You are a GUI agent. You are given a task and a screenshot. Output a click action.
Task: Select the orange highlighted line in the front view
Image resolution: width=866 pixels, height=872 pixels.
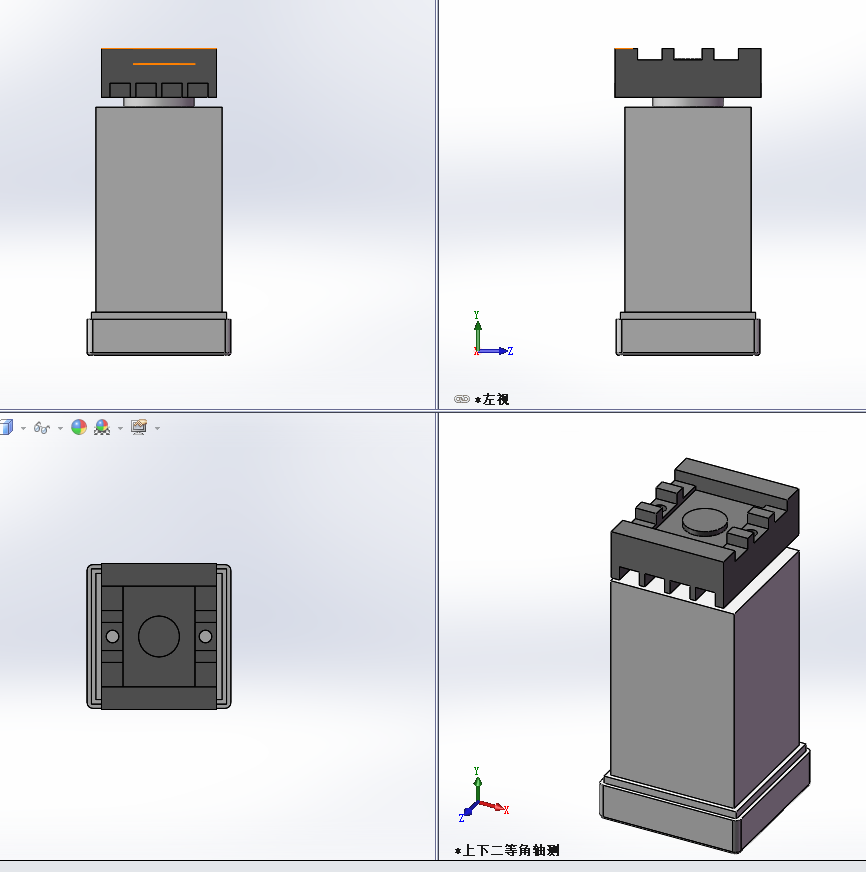coord(164,64)
